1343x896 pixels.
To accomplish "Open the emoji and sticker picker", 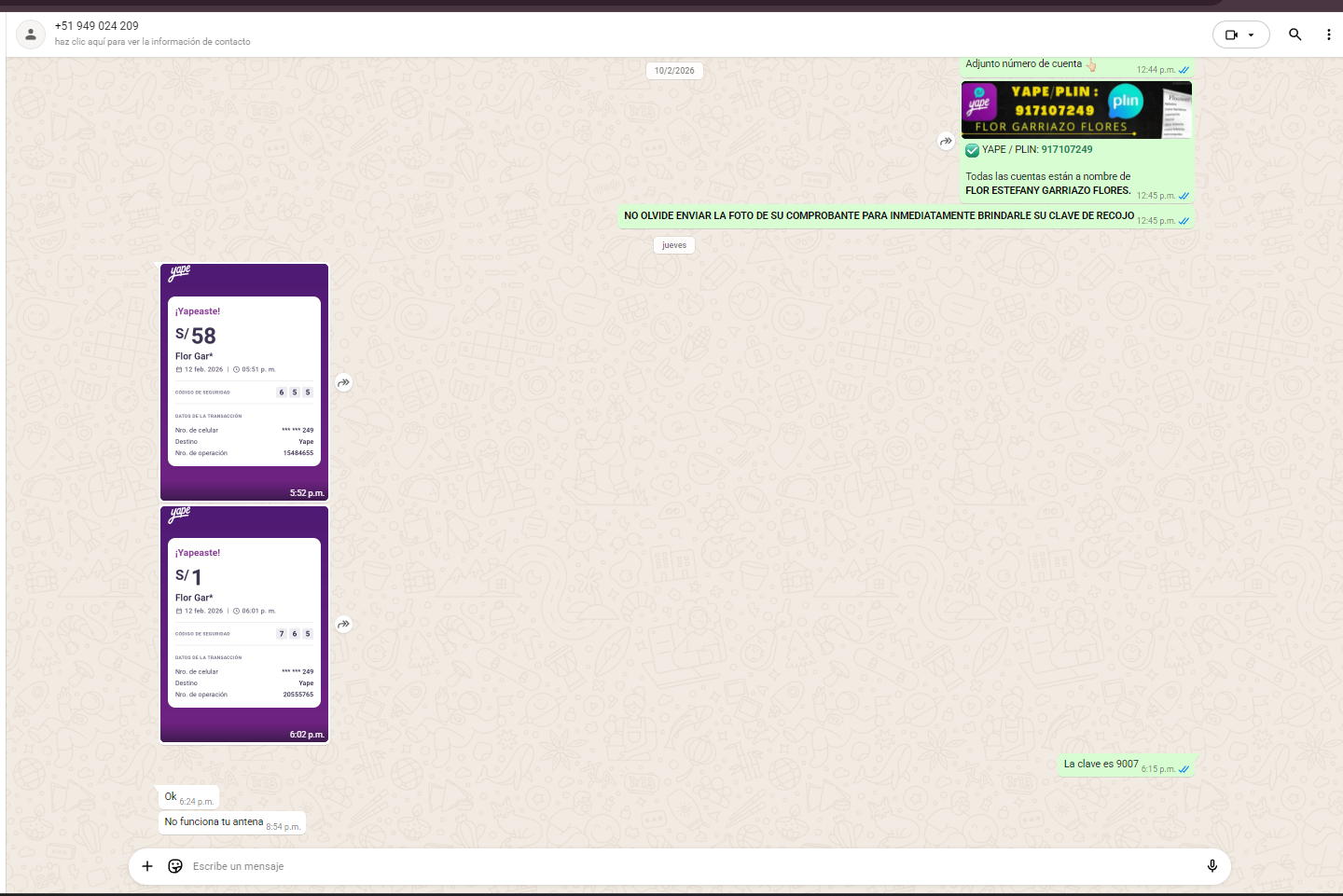I will point(175,866).
